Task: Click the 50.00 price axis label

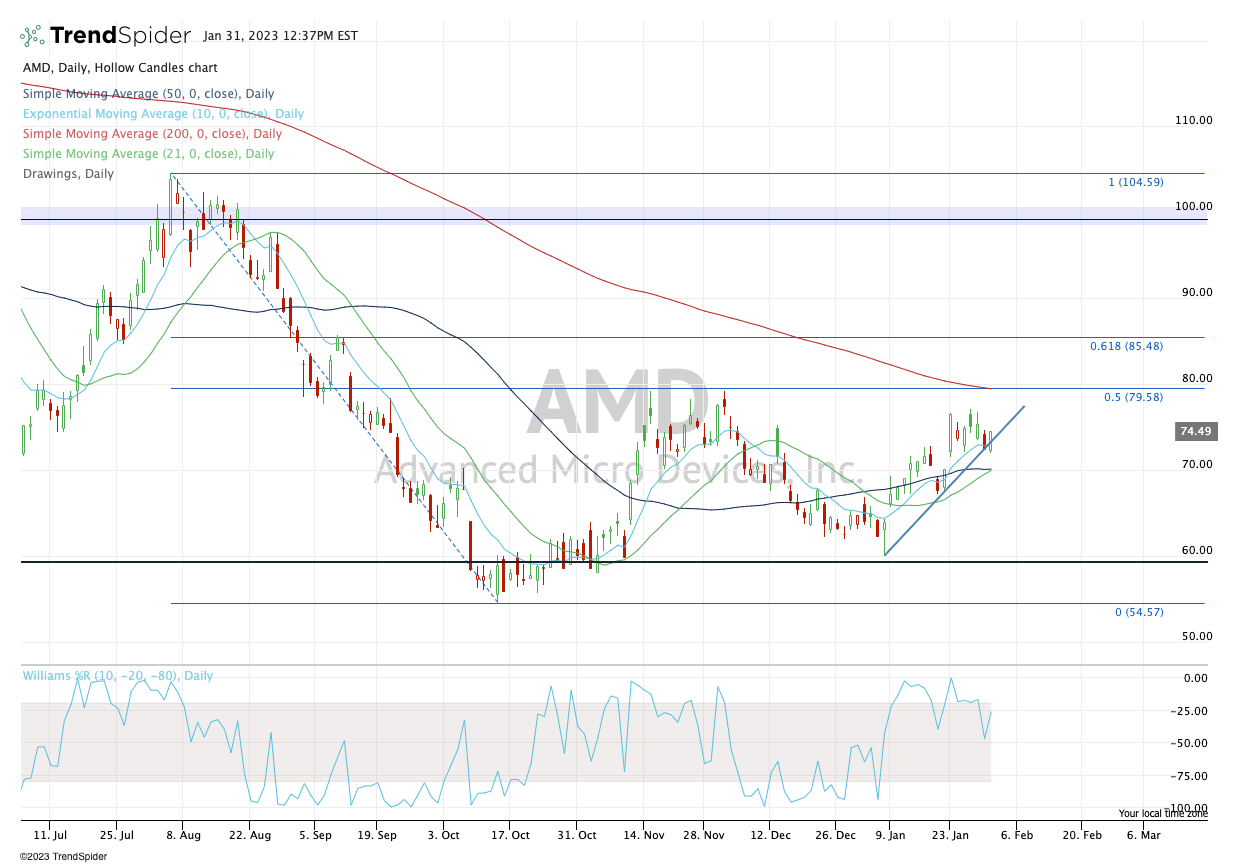Action: (x=1197, y=636)
